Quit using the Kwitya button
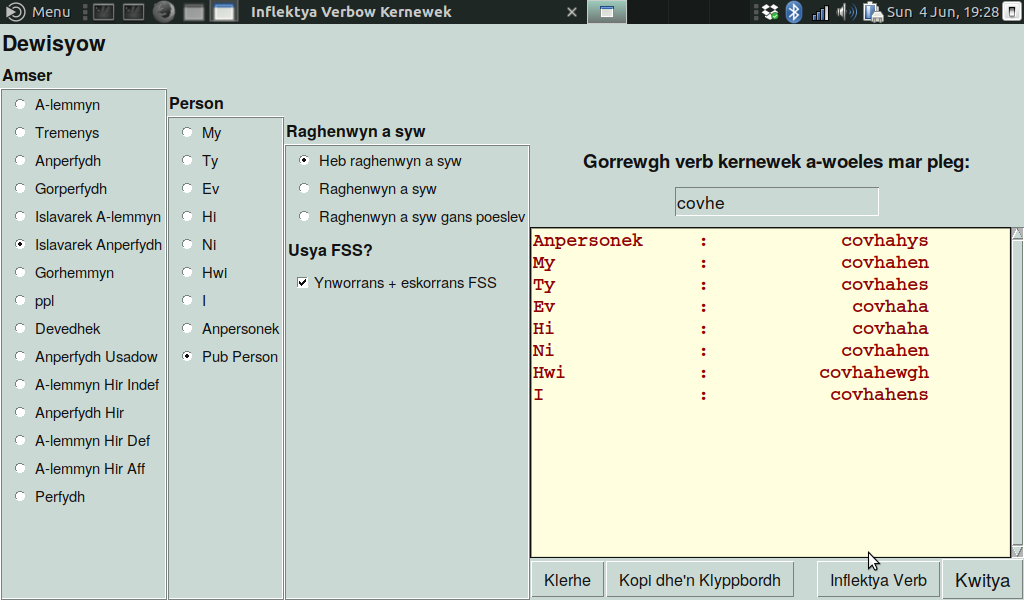The width and height of the screenshot is (1024, 600). 982,580
